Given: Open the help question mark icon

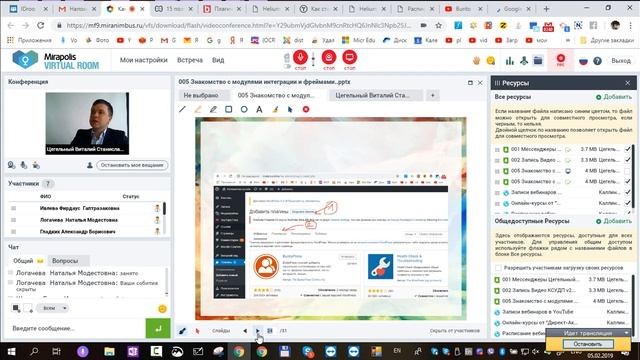Looking at the screenshot, I should pos(597,61).
